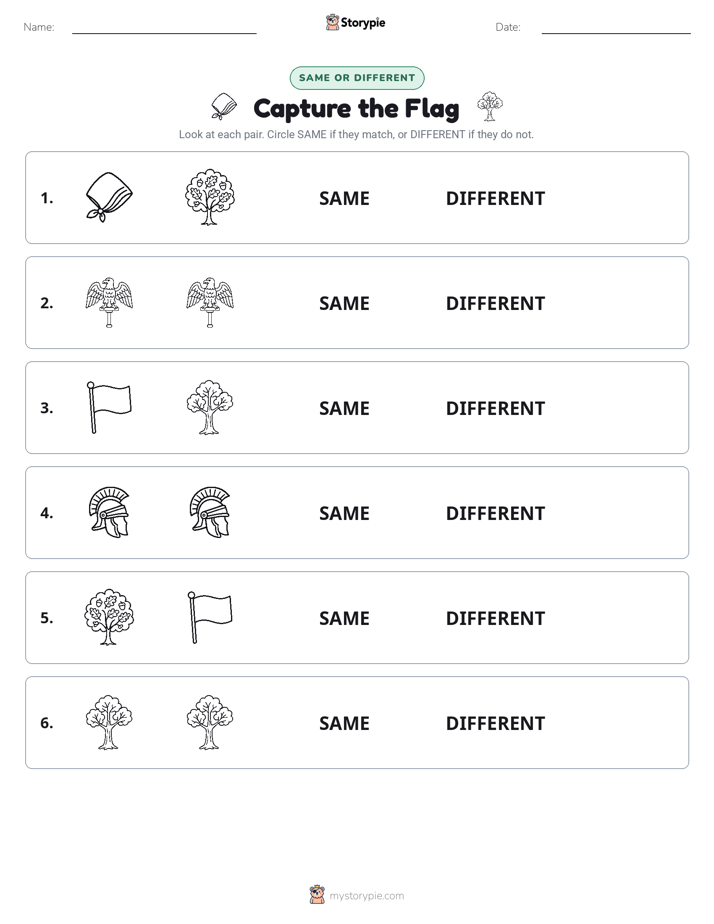Viewport: 714px width, 924px height.
Task: Click the right helmet icon in row 4
Action: click(x=210, y=512)
